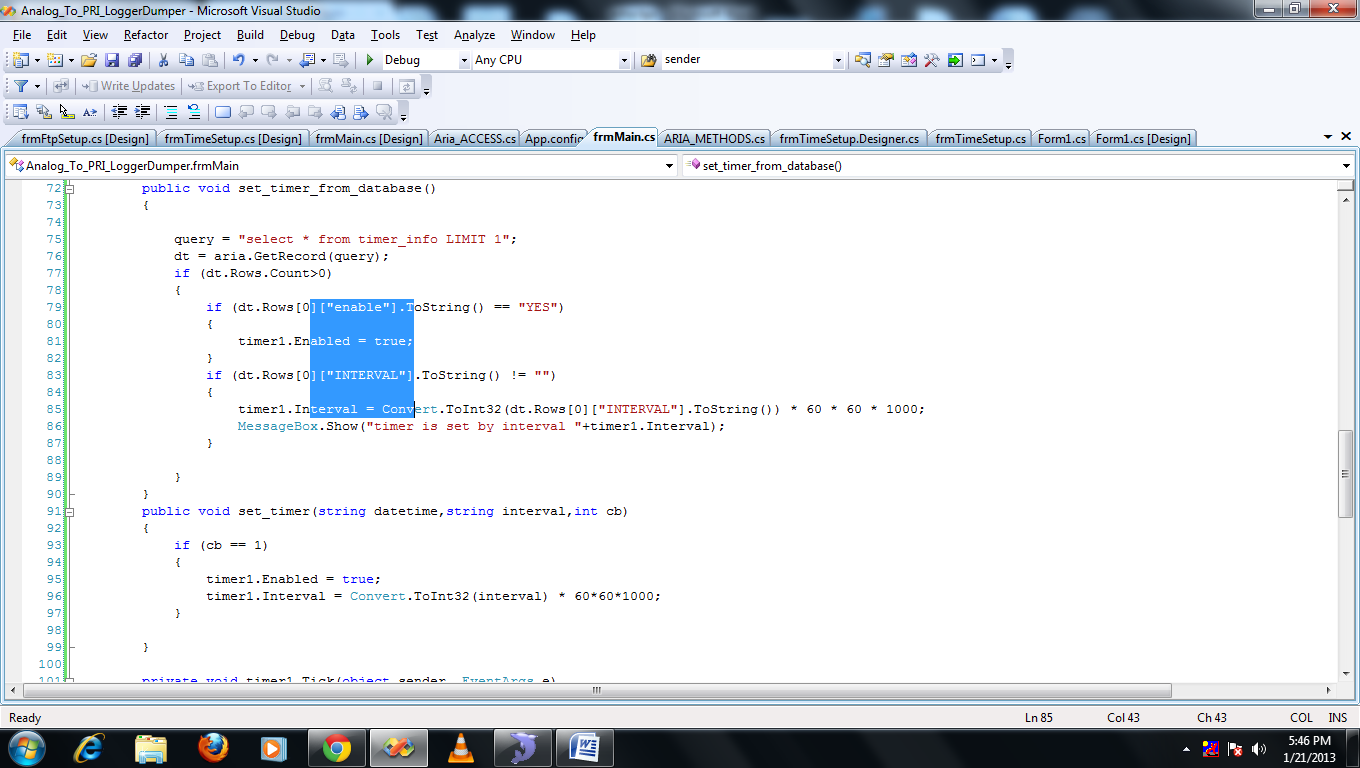1360x768 pixels.
Task: Collapse the set_timer_from_database method outline
Action: tap(69, 188)
